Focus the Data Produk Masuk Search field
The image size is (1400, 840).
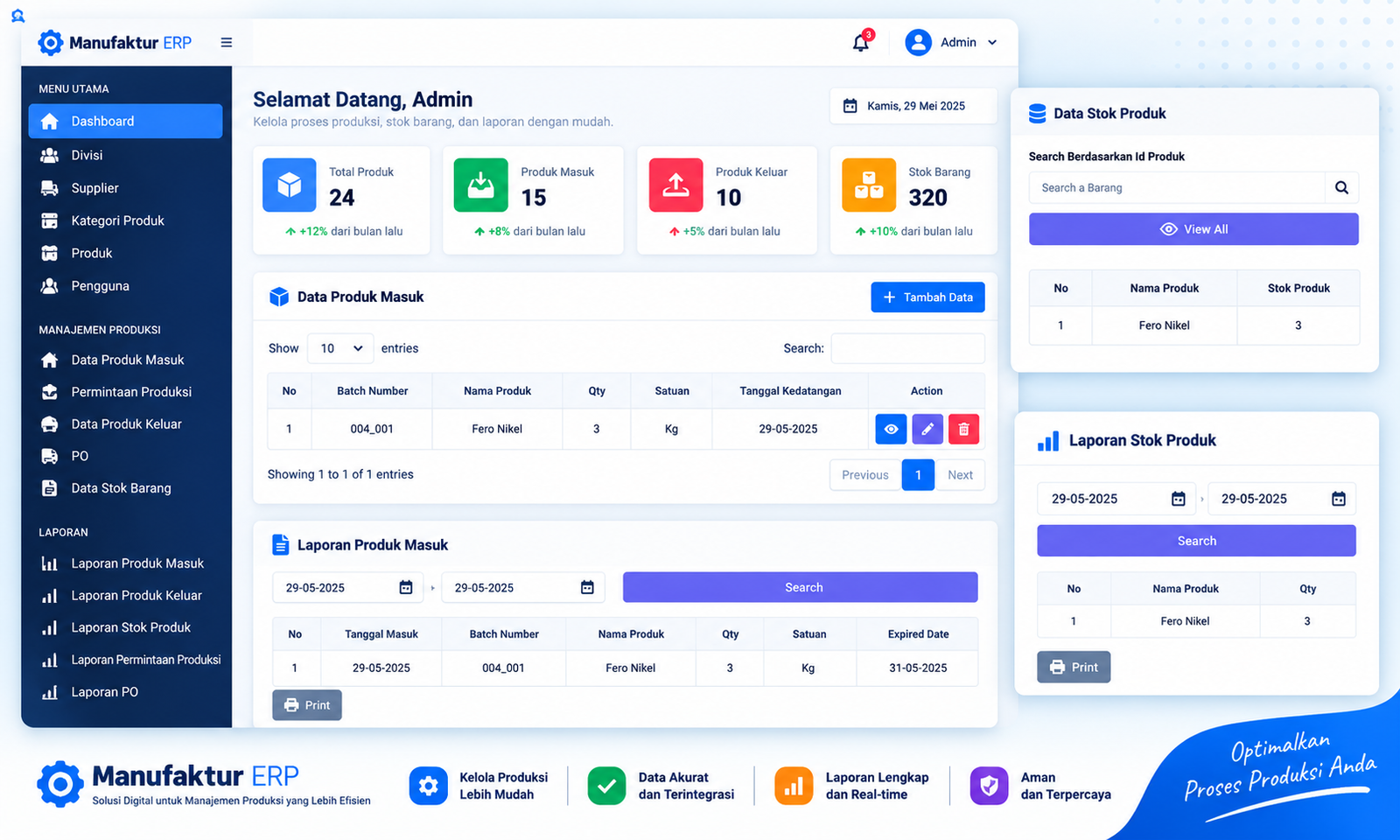[x=907, y=348]
